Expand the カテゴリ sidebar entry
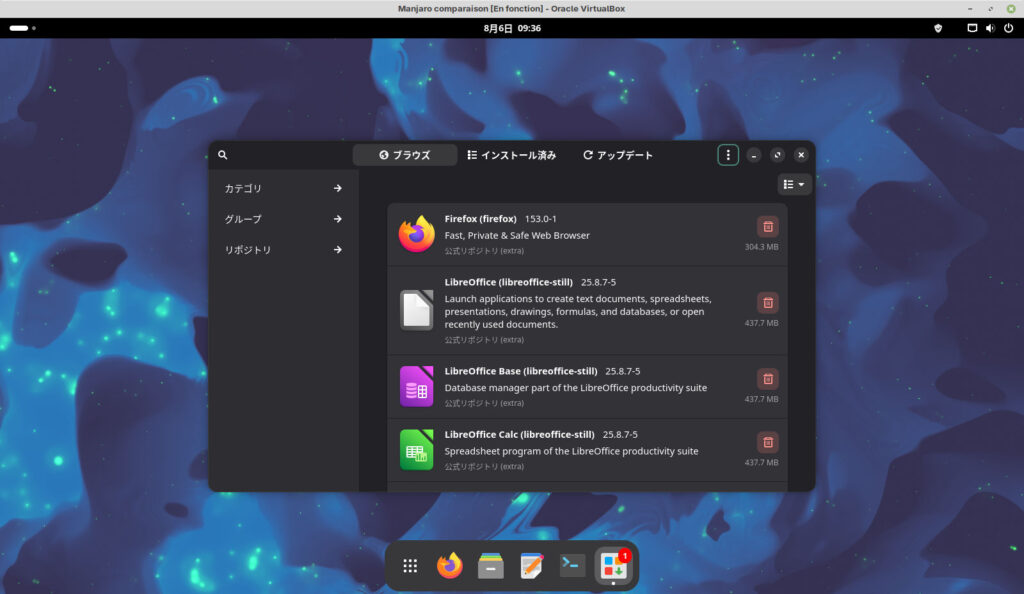The height and width of the screenshot is (594, 1024). pos(283,188)
